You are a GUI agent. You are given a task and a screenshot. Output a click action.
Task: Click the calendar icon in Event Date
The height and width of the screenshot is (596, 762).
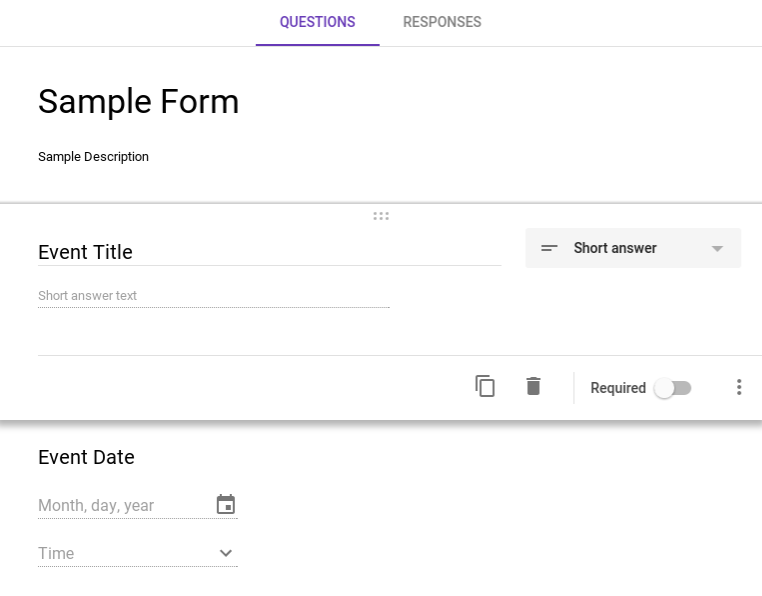(226, 505)
